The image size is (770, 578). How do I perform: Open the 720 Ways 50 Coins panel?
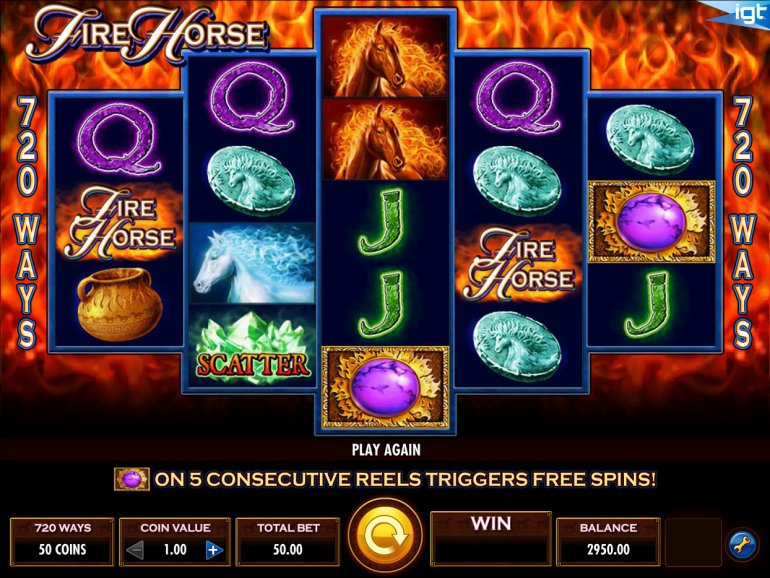click(62, 541)
